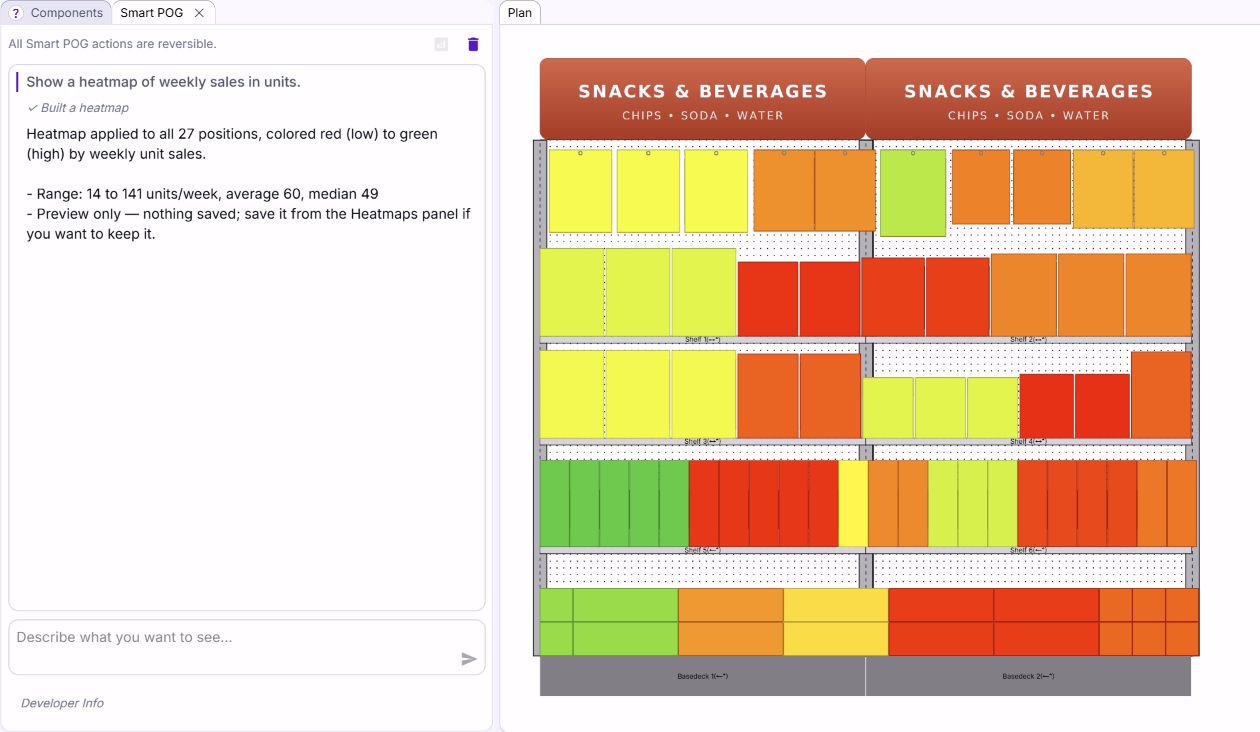
Task: Click the 'Built a heatmap' step
Action: pyautogui.click(x=78, y=108)
